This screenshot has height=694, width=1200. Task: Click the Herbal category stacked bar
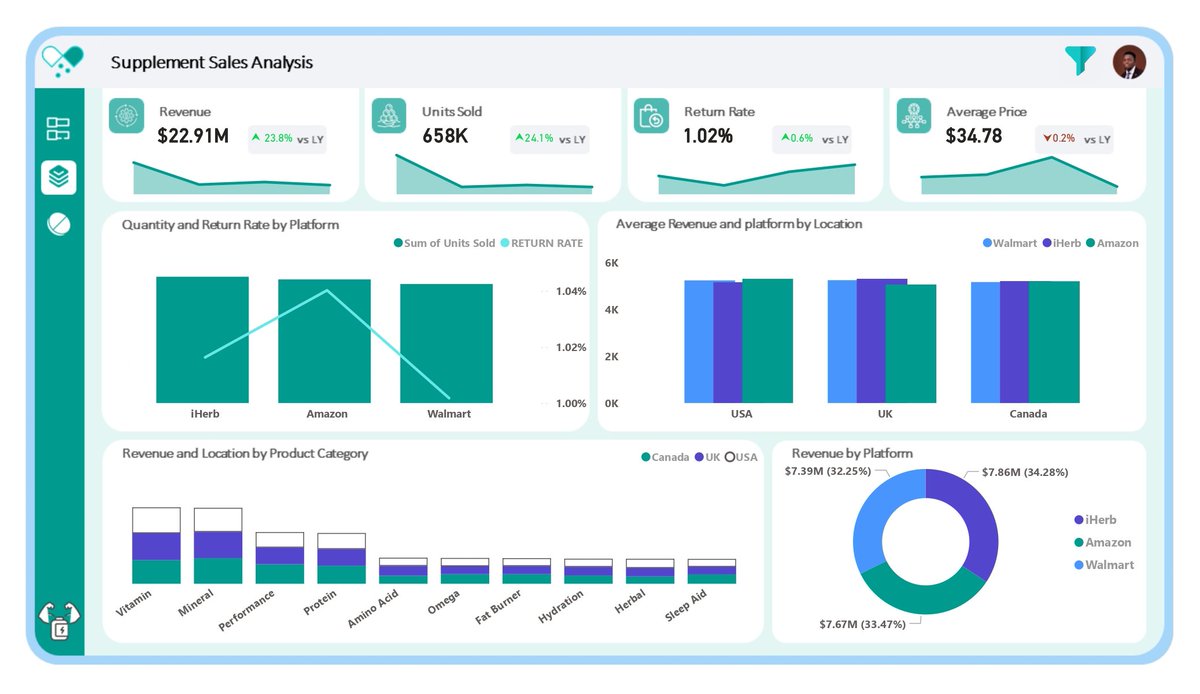click(651, 571)
